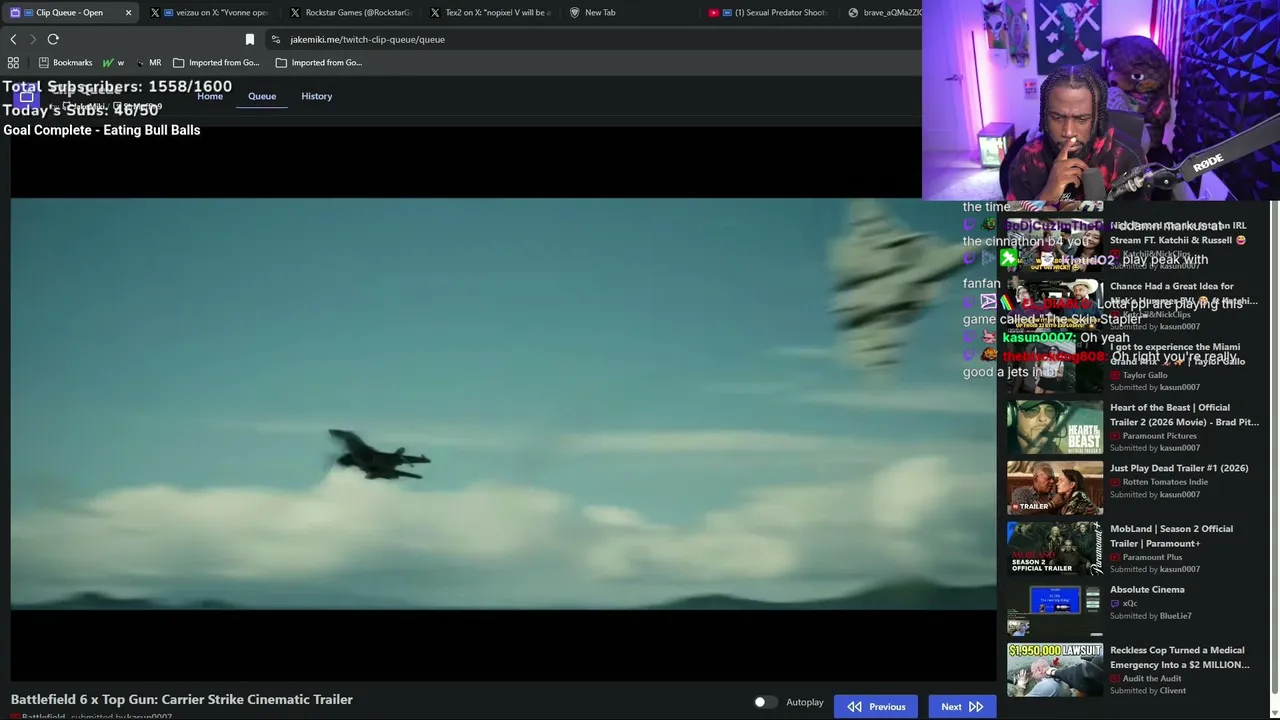This screenshot has width=1280, height=720.
Task: Click the bookmark icon beside the address bar
Action: (250, 39)
